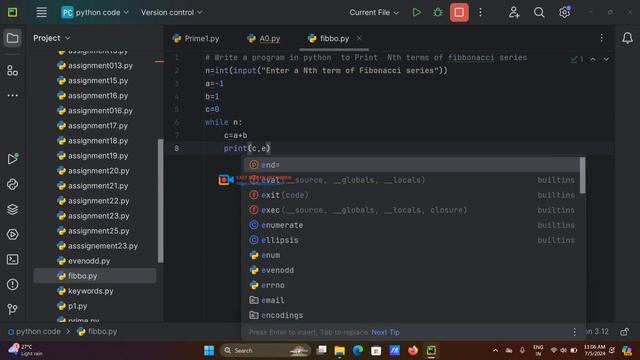640x360 pixels.
Task: Choose enumerate completion suggestion
Action: coord(412,225)
